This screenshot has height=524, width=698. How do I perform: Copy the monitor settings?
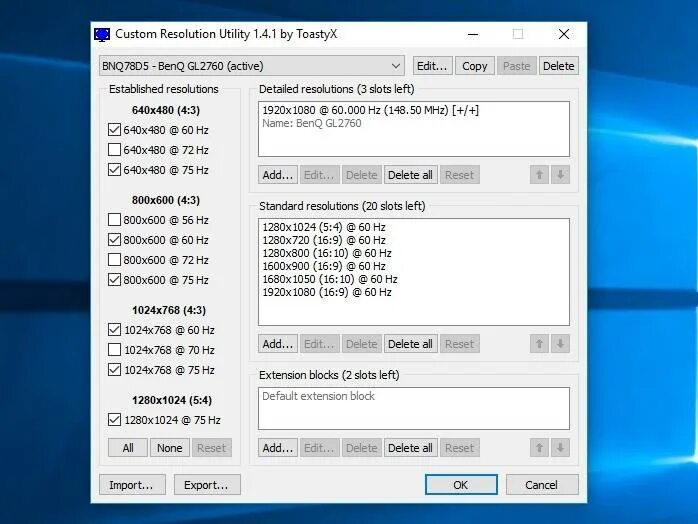pos(475,66)
